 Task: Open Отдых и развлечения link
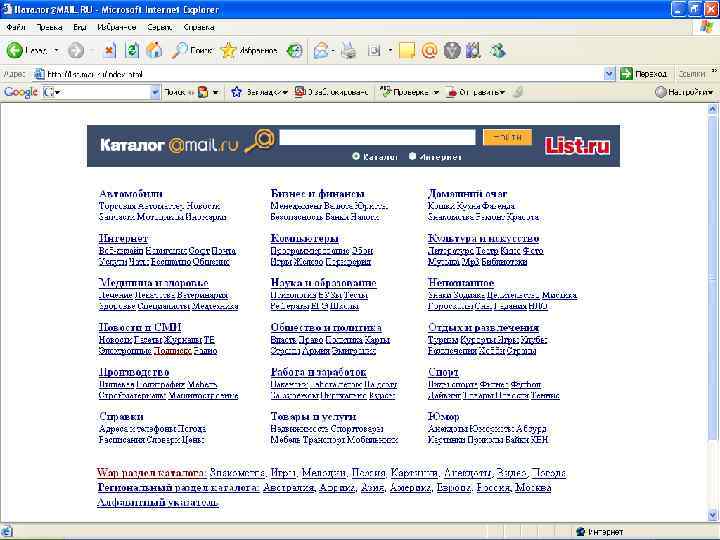(483, 327)
